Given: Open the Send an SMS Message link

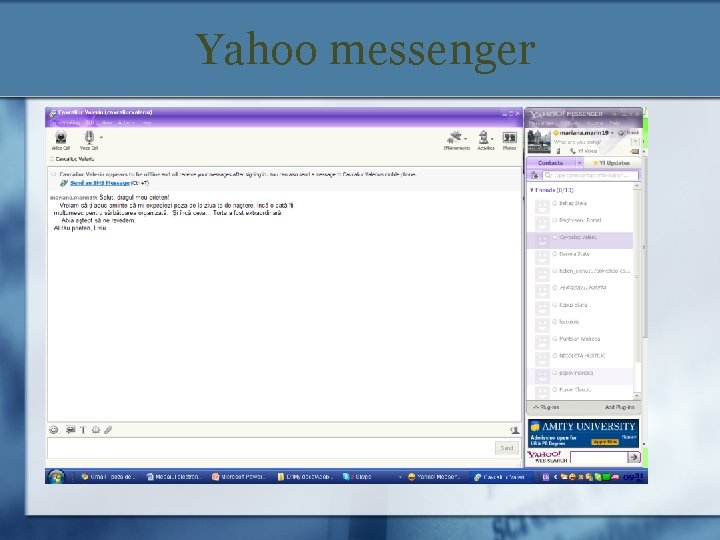Looking at the screenshot, I should pos(100,183).
